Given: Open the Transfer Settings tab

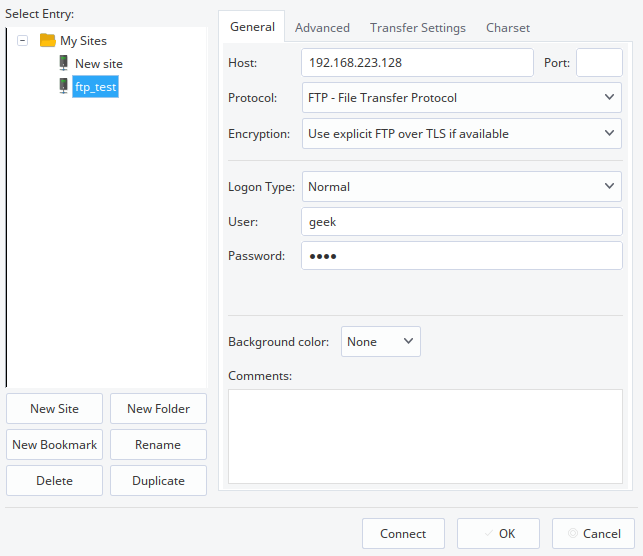Looking at the screenshot, I should point(418,27).
